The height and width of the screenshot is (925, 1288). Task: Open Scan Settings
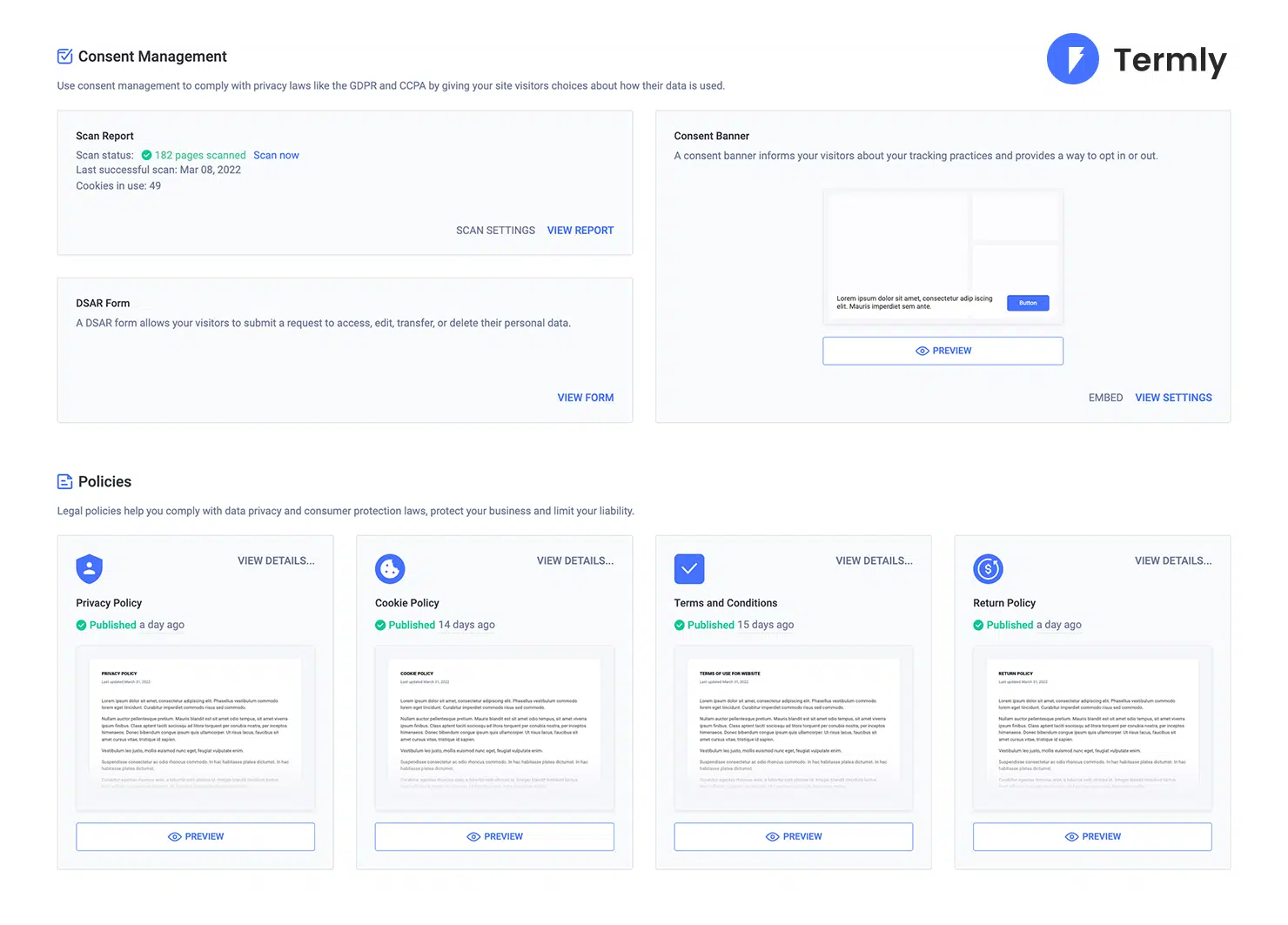[495, 231]
